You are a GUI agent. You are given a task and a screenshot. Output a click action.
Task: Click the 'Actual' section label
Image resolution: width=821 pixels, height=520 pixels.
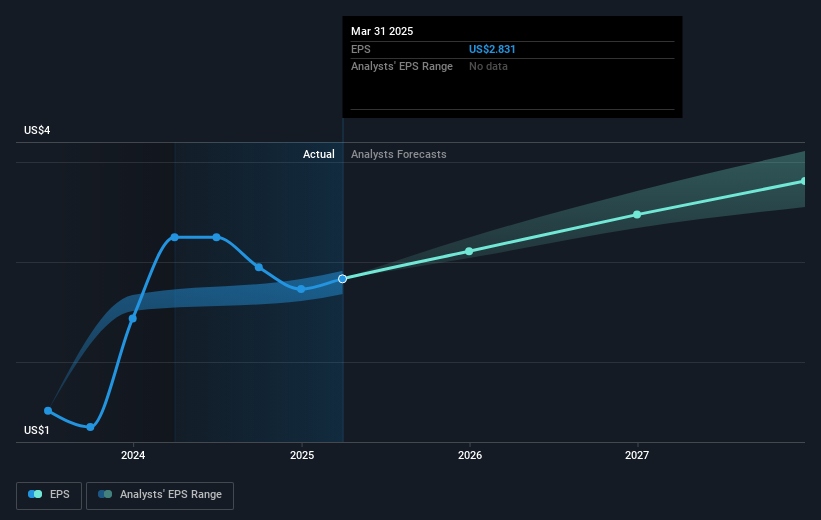click(x=318, y=154)
